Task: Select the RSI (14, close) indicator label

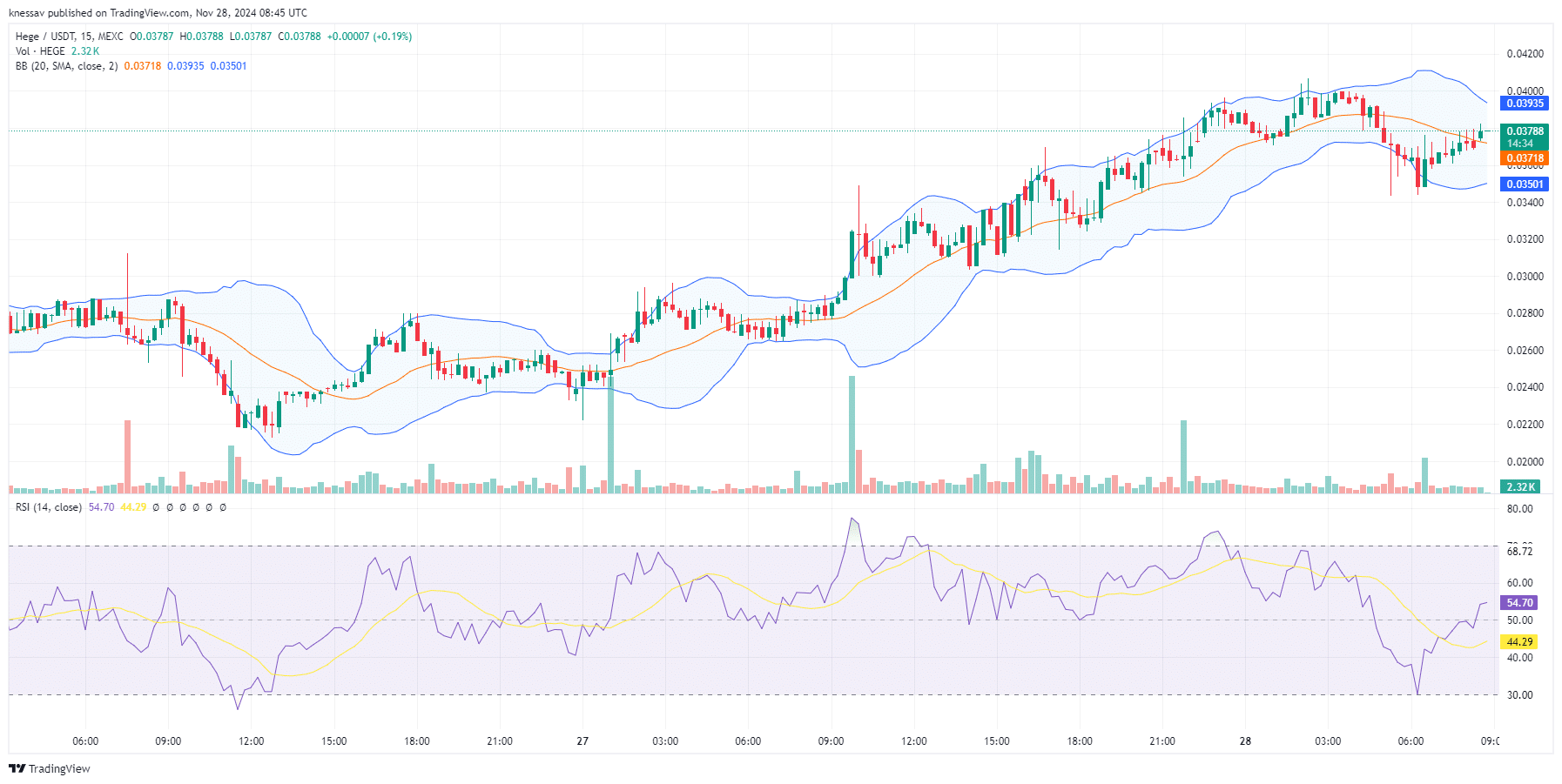Action: (x=49, y=507)
